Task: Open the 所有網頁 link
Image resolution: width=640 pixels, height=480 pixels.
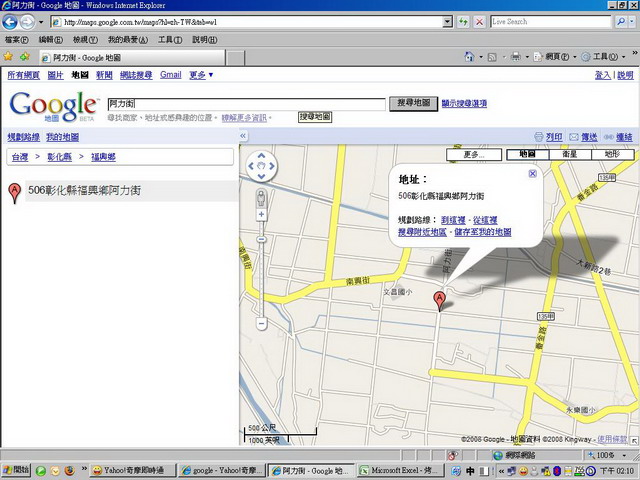Action: (x=24, y=75)
